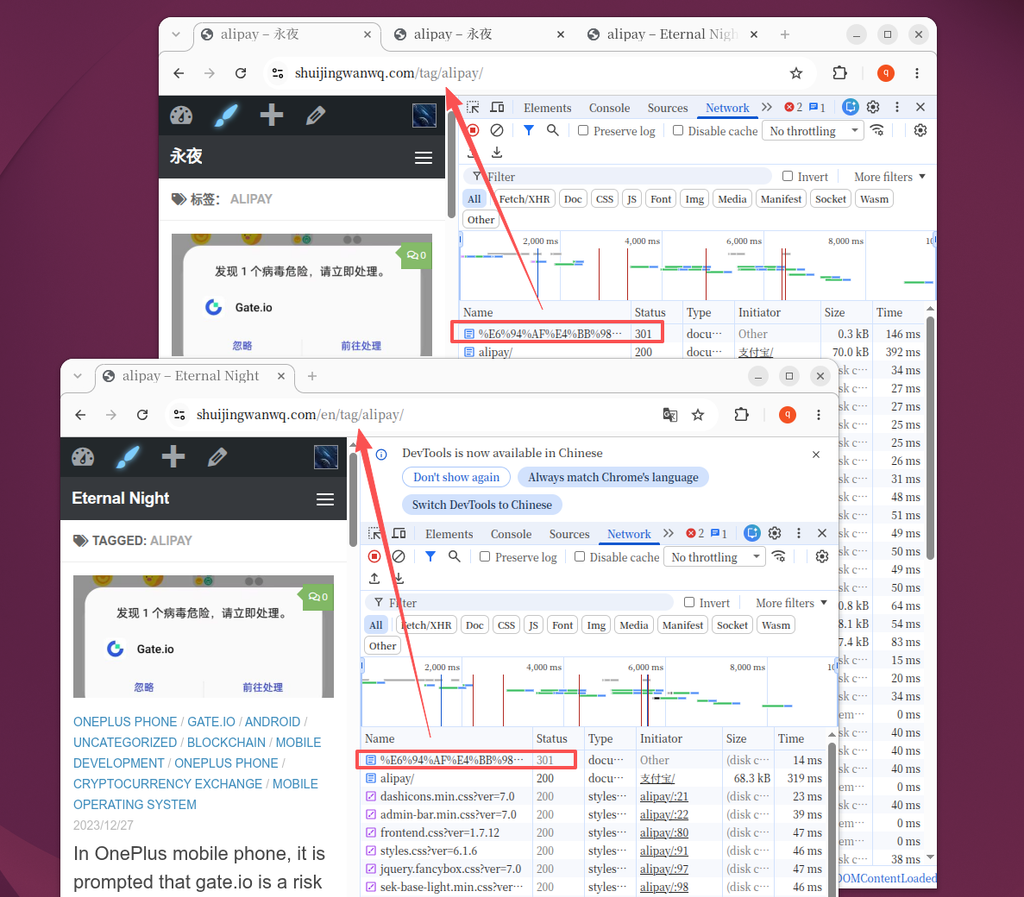Open the No throttling dropdown in the rear DevTools
The height and width of the screenshot is (897, 1024).
[x=814, y=131]
